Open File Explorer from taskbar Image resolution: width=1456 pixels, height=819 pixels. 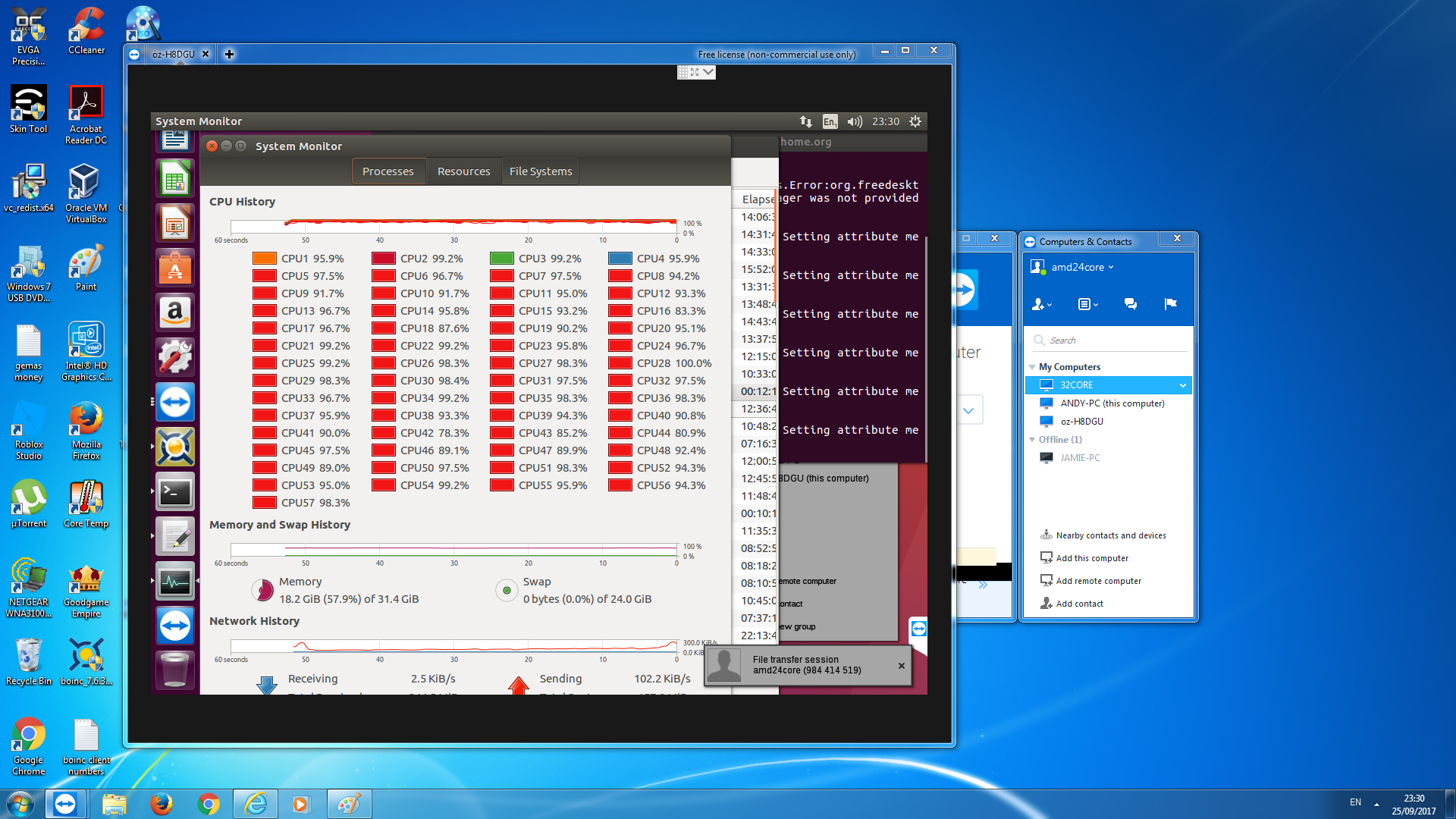tap(114, 804)
